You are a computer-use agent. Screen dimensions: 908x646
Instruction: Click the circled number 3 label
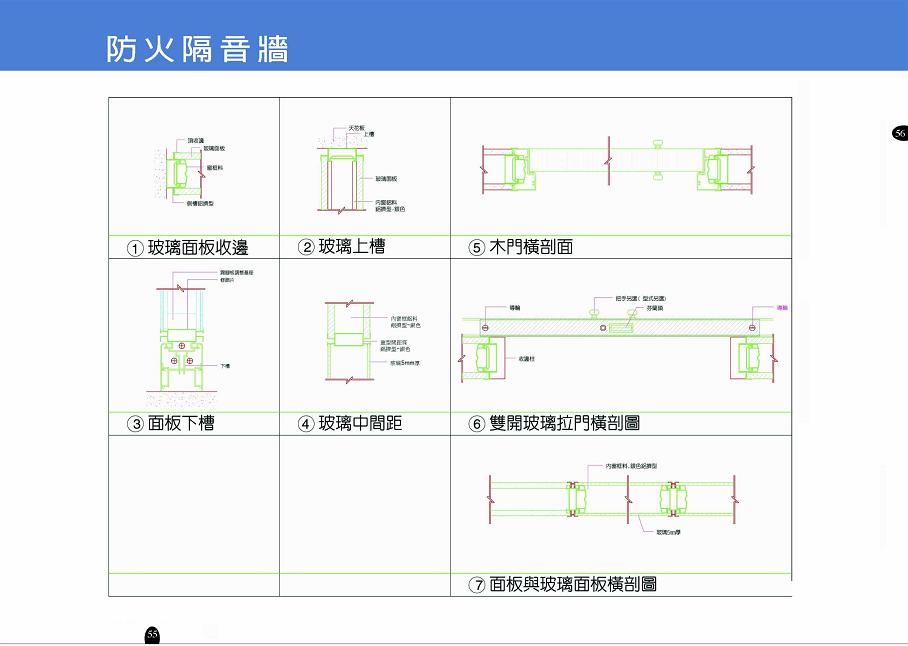(x=135, y=424)
